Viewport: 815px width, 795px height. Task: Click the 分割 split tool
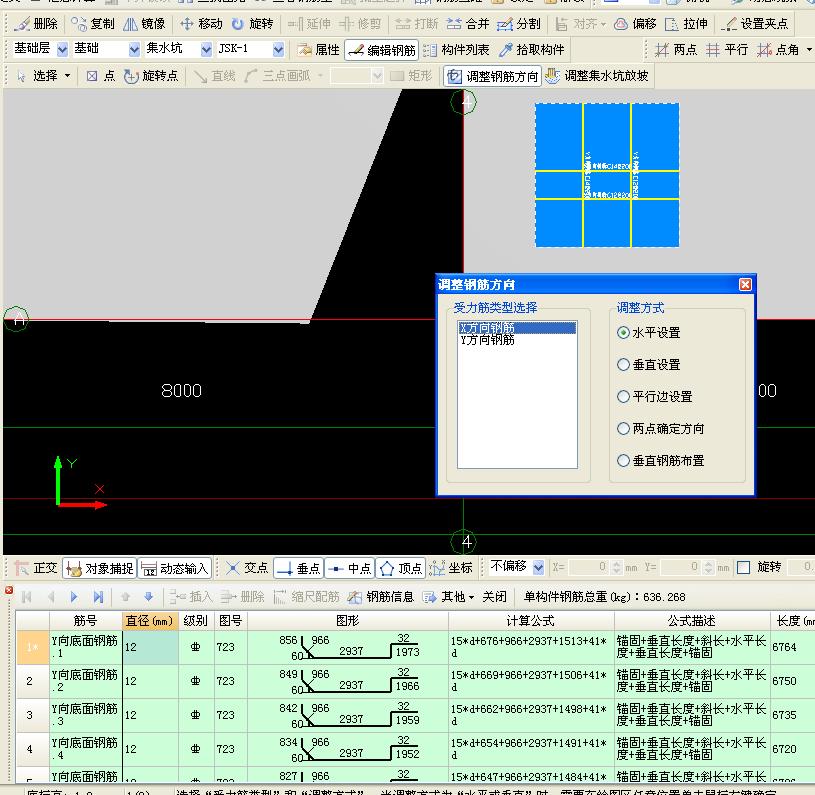coord(519,24)
